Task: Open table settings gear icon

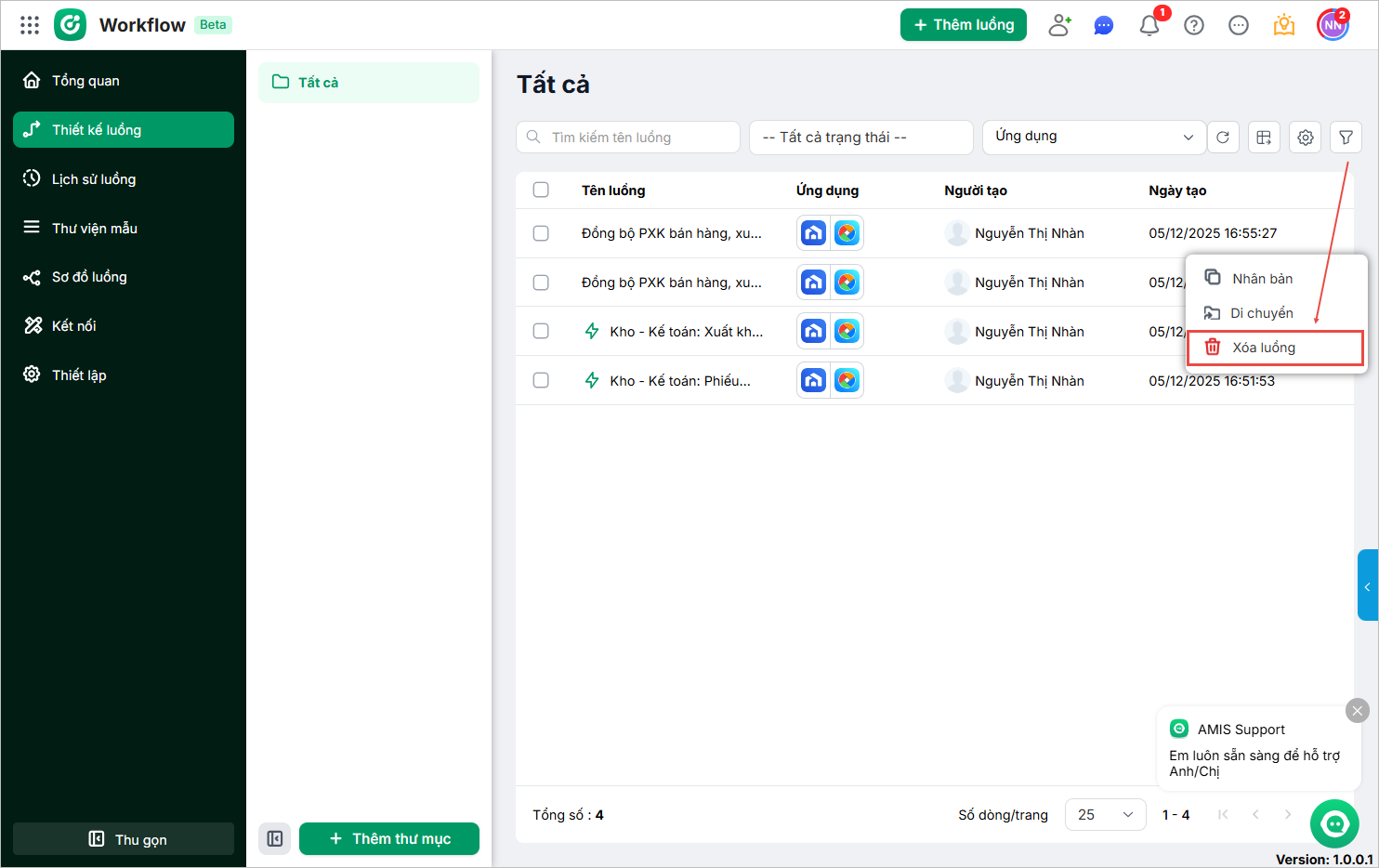Action: 1306,138
